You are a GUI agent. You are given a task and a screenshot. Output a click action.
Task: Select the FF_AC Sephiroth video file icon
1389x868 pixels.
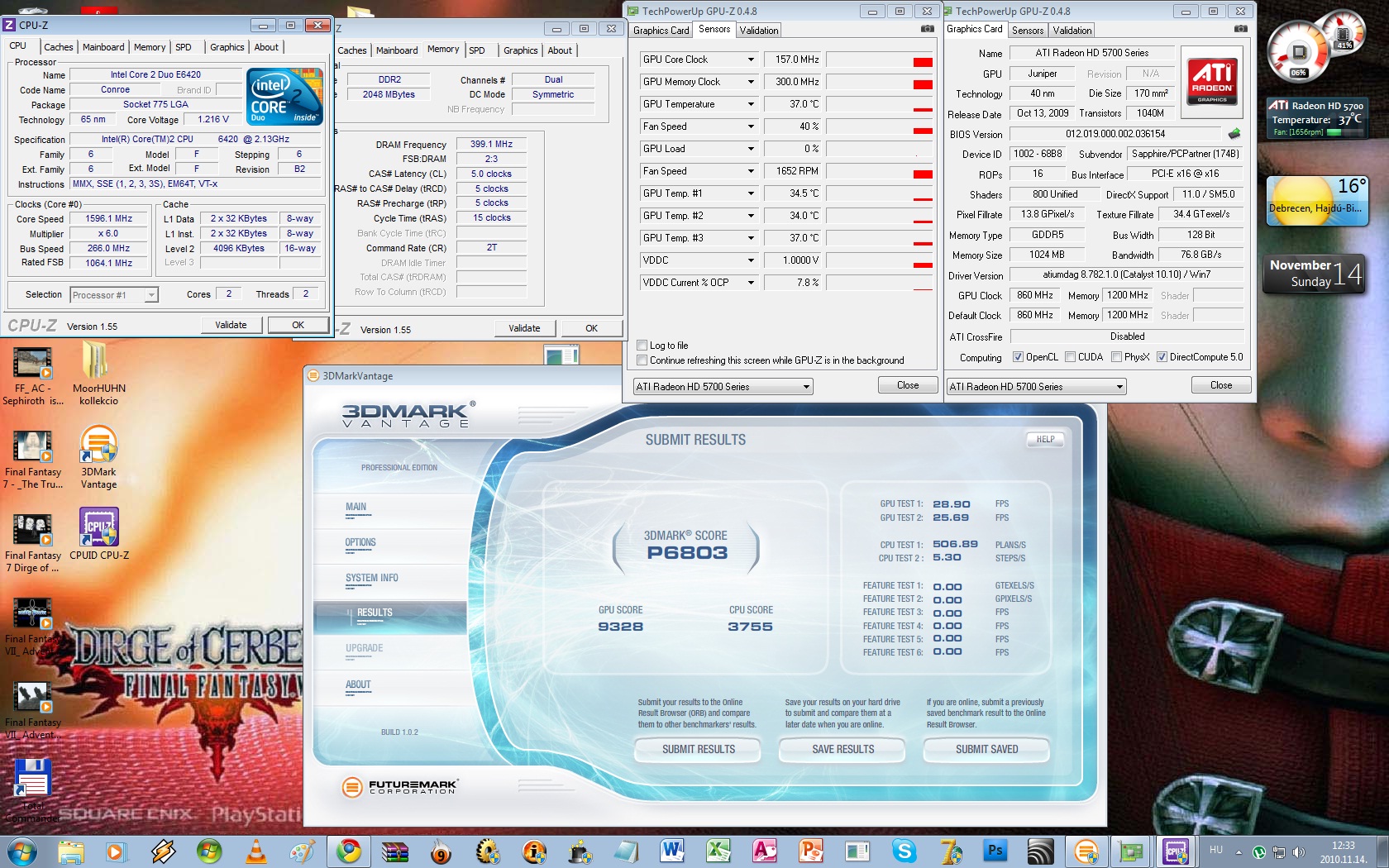point(33,376)
